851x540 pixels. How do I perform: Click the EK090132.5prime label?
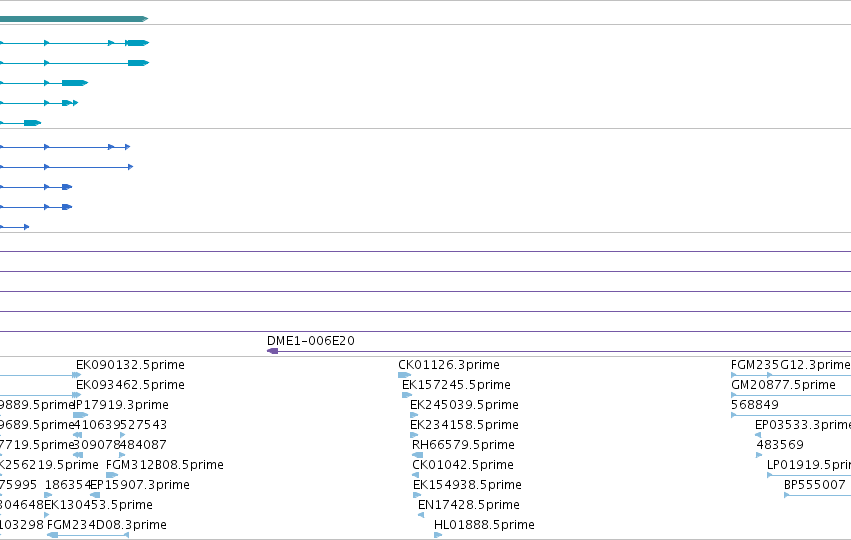point(130,365)
